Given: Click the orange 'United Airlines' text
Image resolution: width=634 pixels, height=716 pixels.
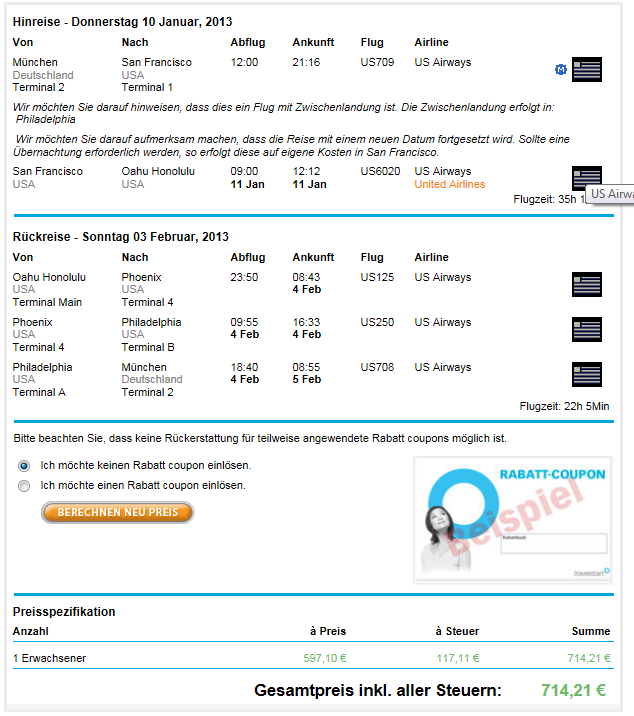Looking at the screenshot, I should [x=449, y=184].
